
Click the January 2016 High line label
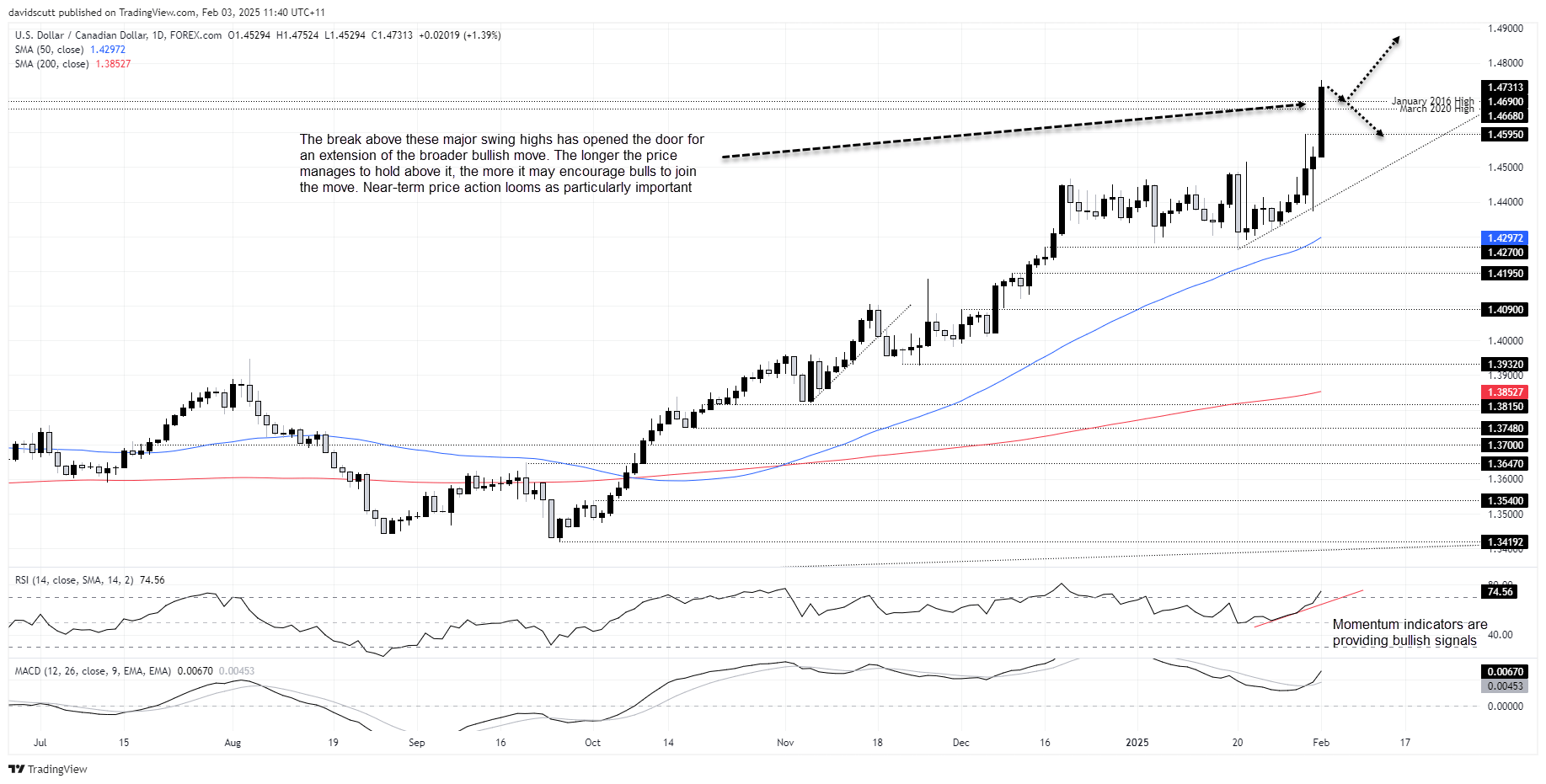click(x=1432, y=101)
